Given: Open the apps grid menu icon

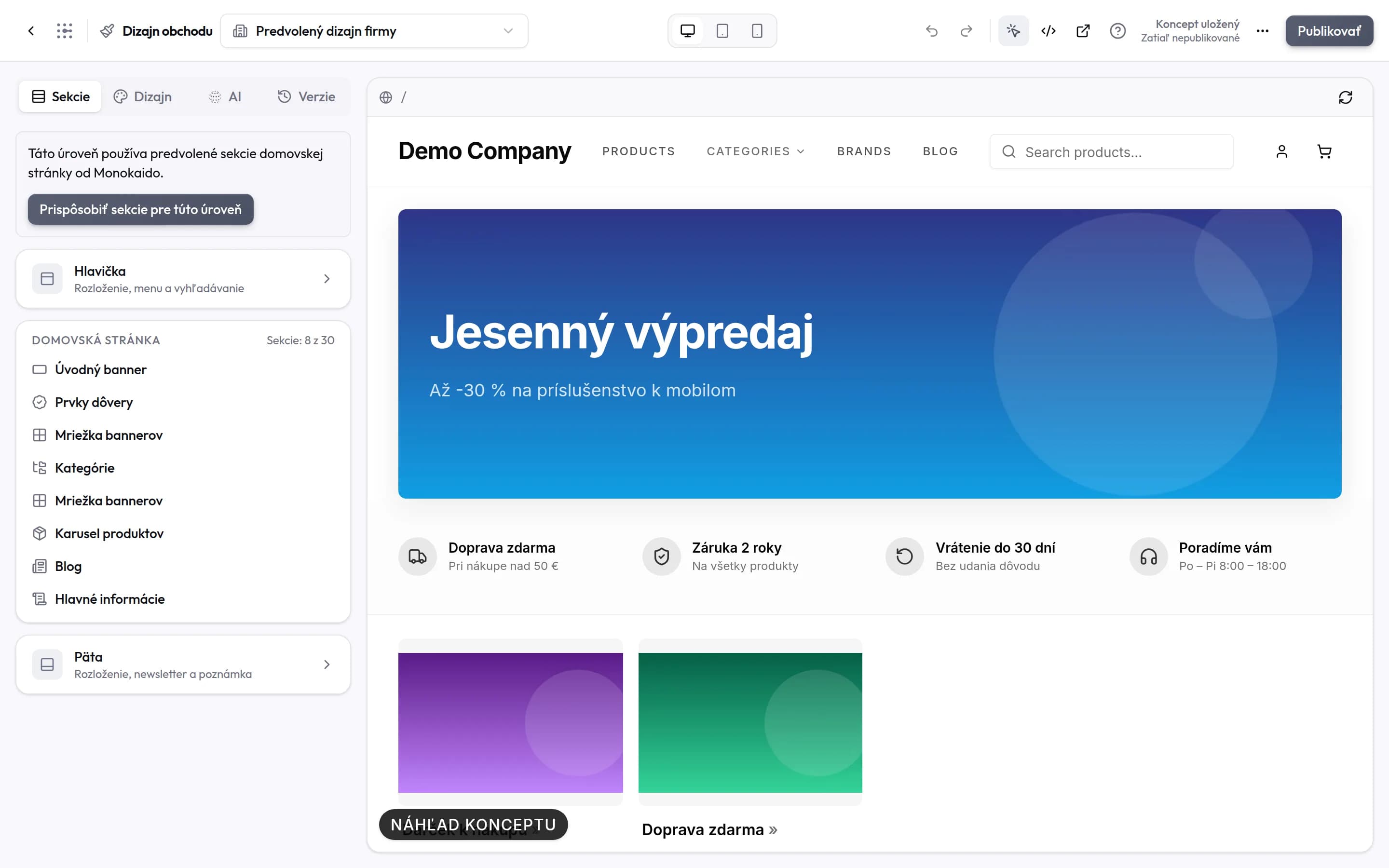Looking at the screenshot, I should (x=64, y=31).
